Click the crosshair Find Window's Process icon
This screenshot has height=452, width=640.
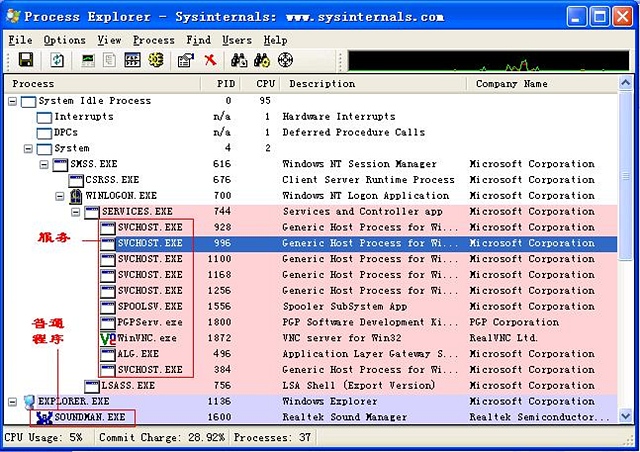click(285, 60)
